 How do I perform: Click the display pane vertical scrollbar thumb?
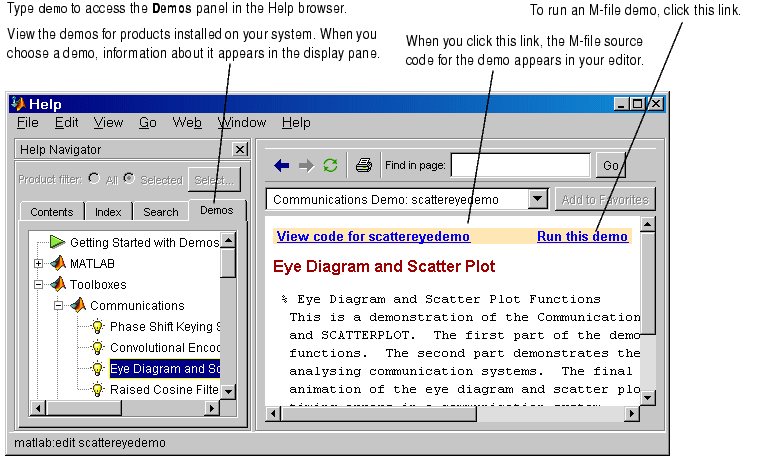coord(648,283)
